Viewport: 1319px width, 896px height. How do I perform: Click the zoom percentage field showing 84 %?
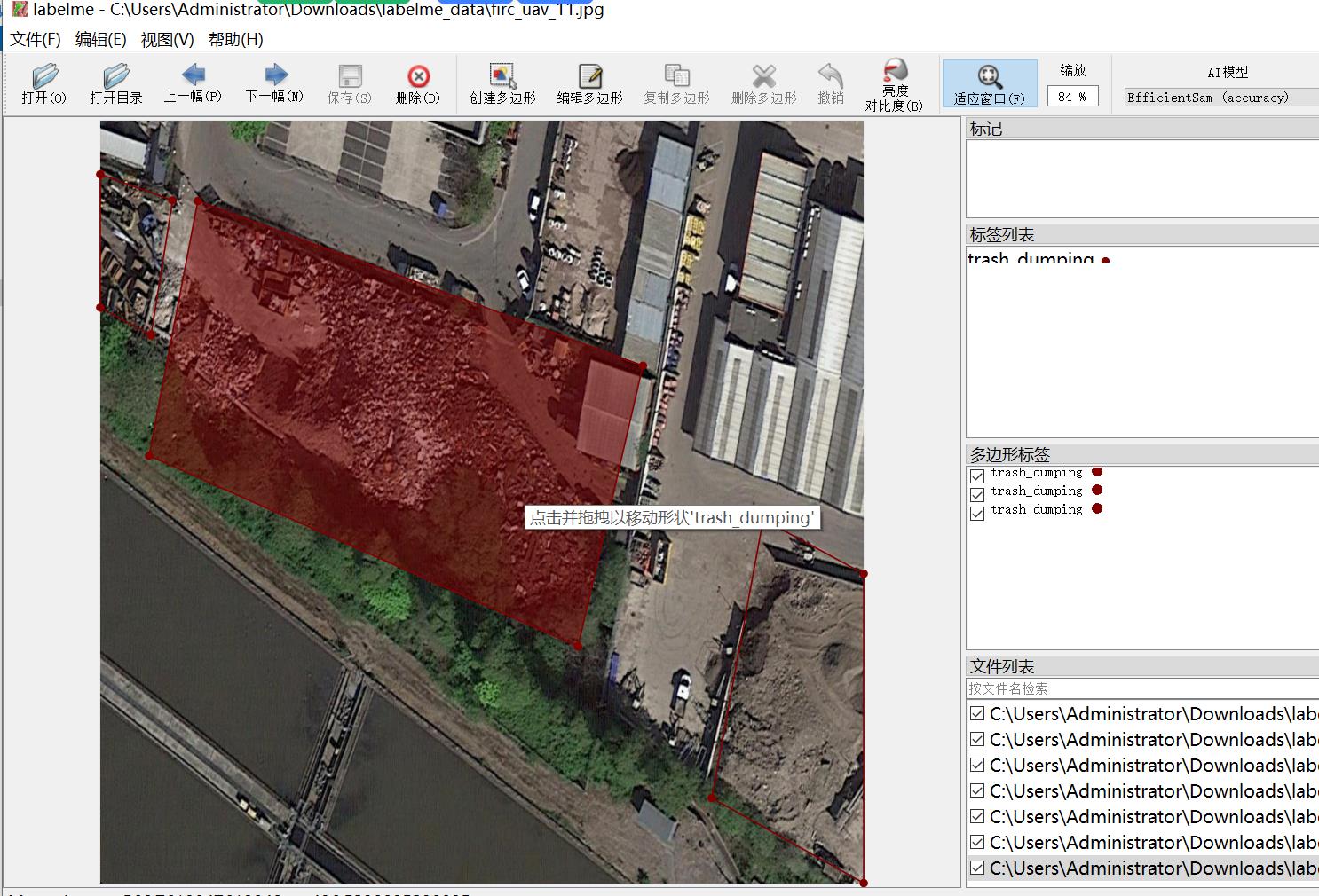tap(1072, 97)
